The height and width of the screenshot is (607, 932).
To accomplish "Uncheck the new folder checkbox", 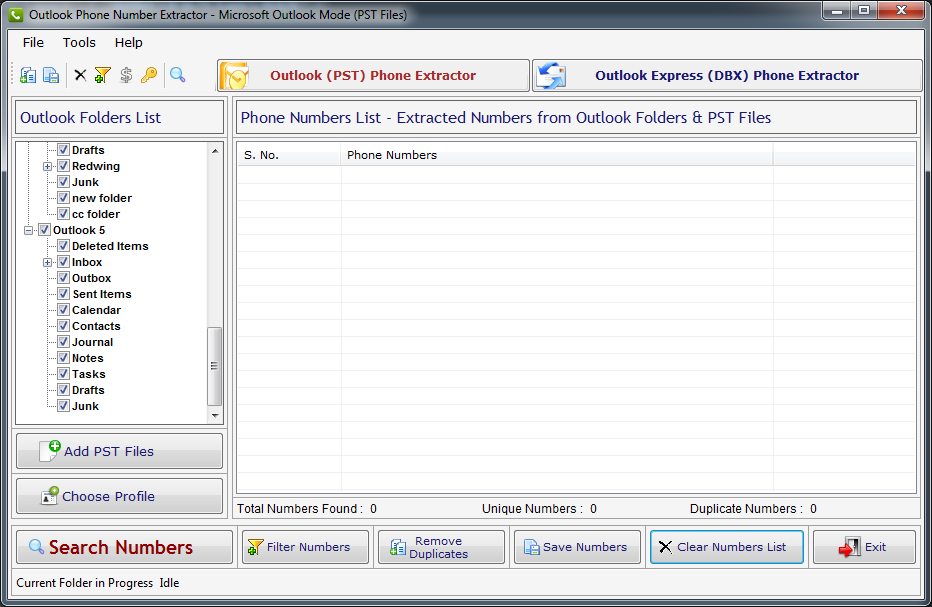I will click(x=64, y=198).
